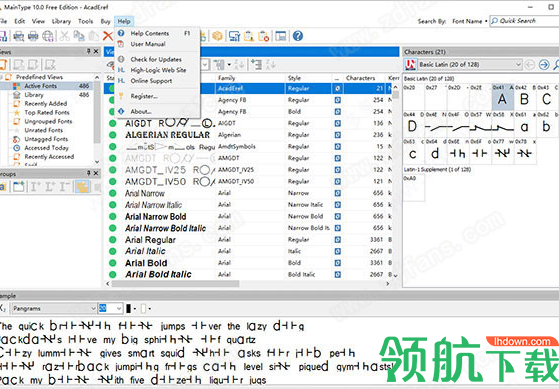Click the printer icon in toolbar
Screen dimensions: 559x389
coord(33,36)
